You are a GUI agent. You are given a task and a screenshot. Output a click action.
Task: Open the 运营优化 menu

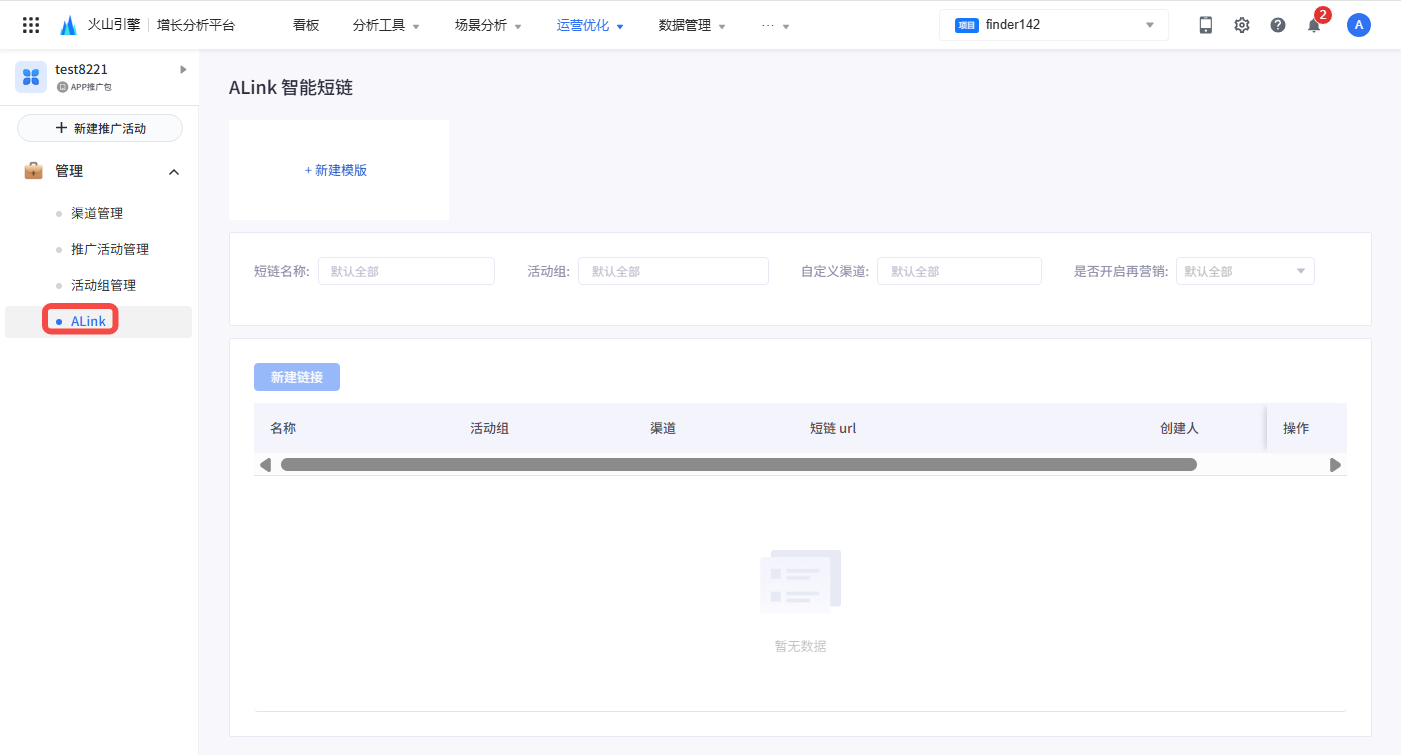pos(590,25)
